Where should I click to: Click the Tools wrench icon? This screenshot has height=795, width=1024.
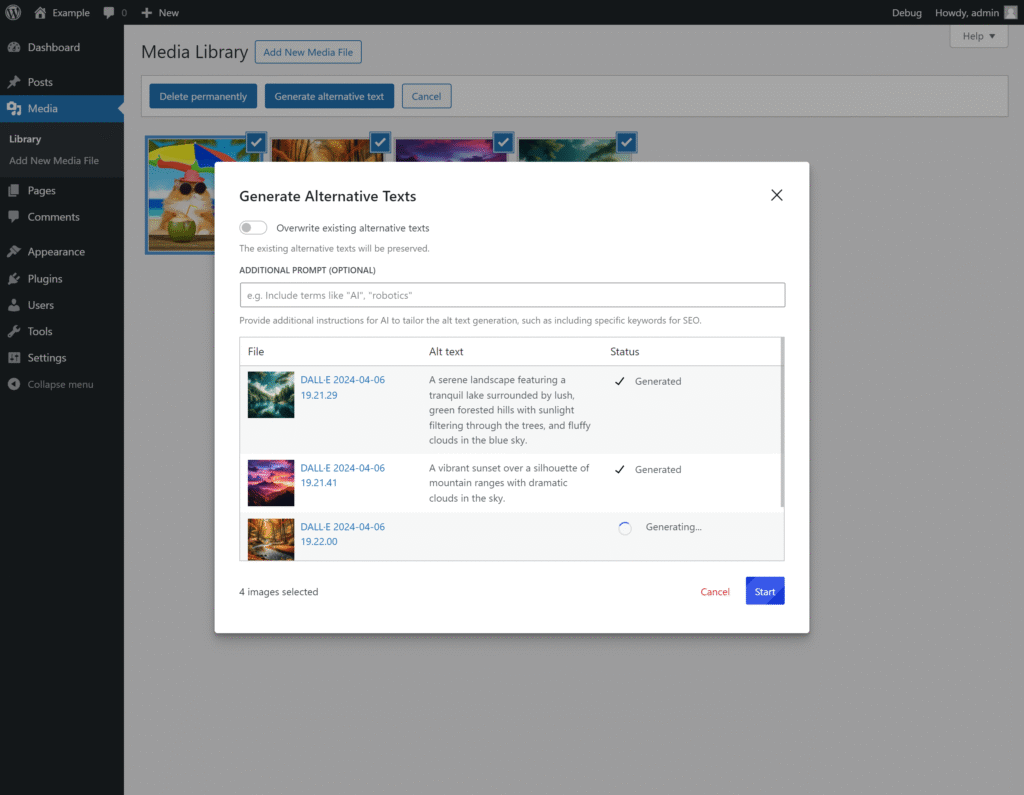[x=14, y=331]
